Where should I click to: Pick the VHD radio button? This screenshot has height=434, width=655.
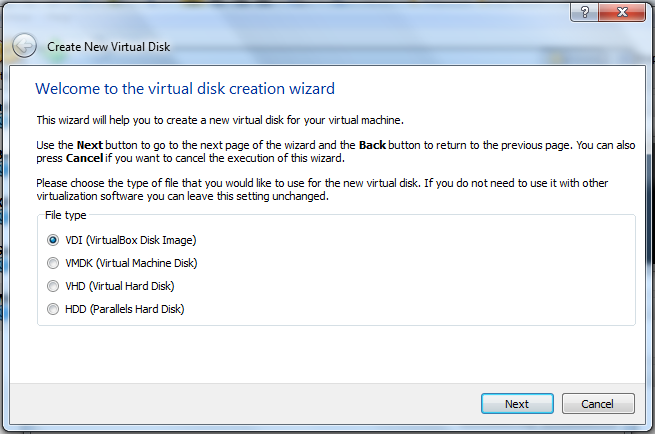tap(53, 286)
